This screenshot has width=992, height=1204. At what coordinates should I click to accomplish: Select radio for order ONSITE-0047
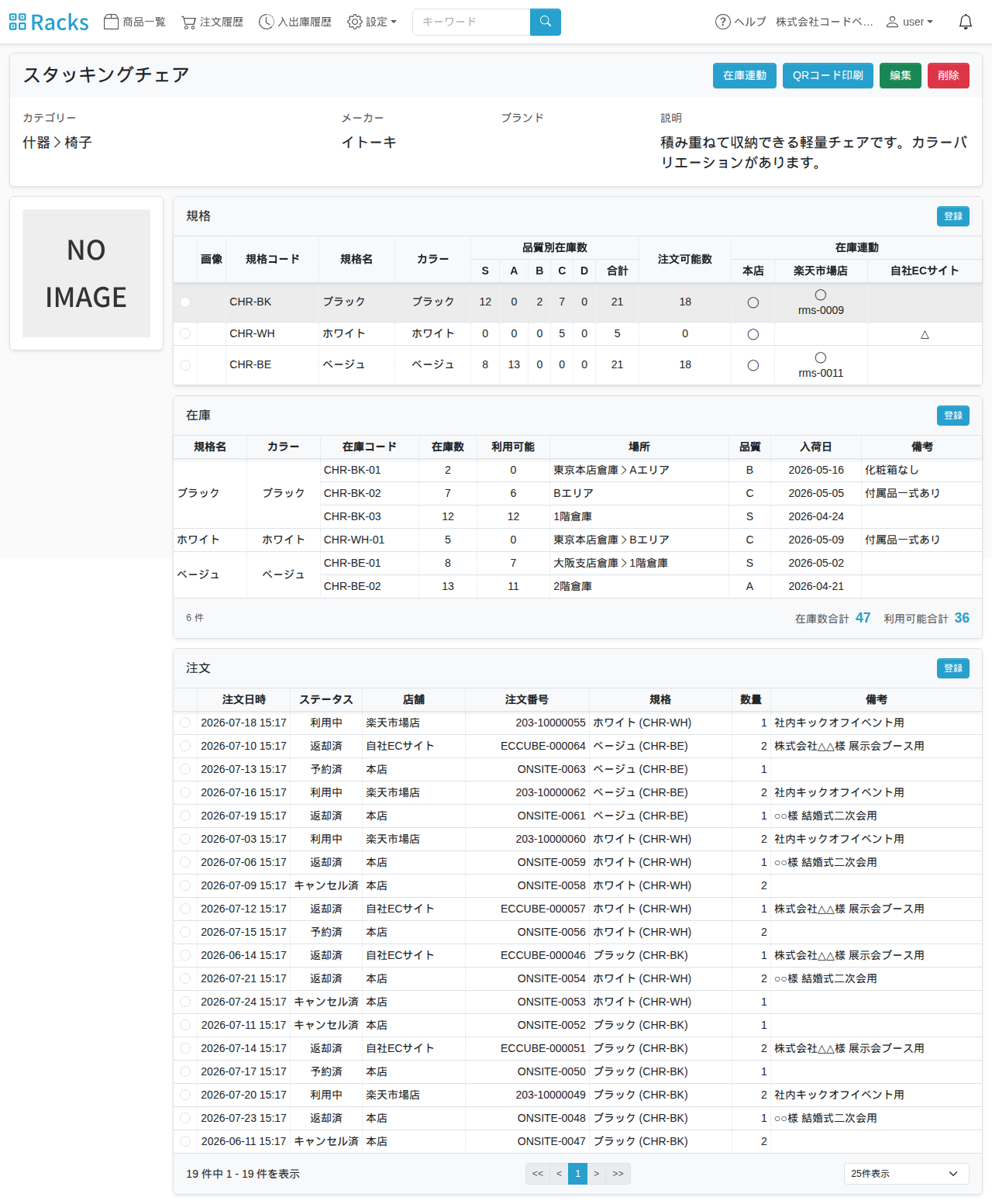tap(185, 1141)
